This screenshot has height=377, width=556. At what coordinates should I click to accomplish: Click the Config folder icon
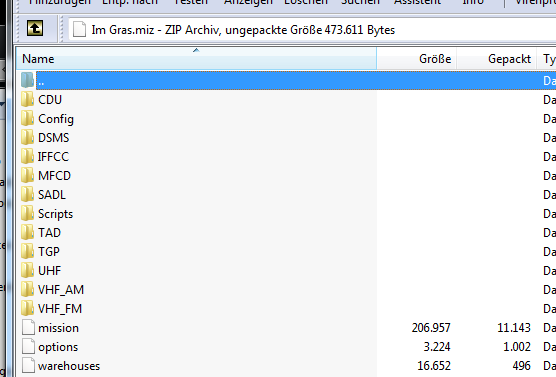(x=27, y=118)
